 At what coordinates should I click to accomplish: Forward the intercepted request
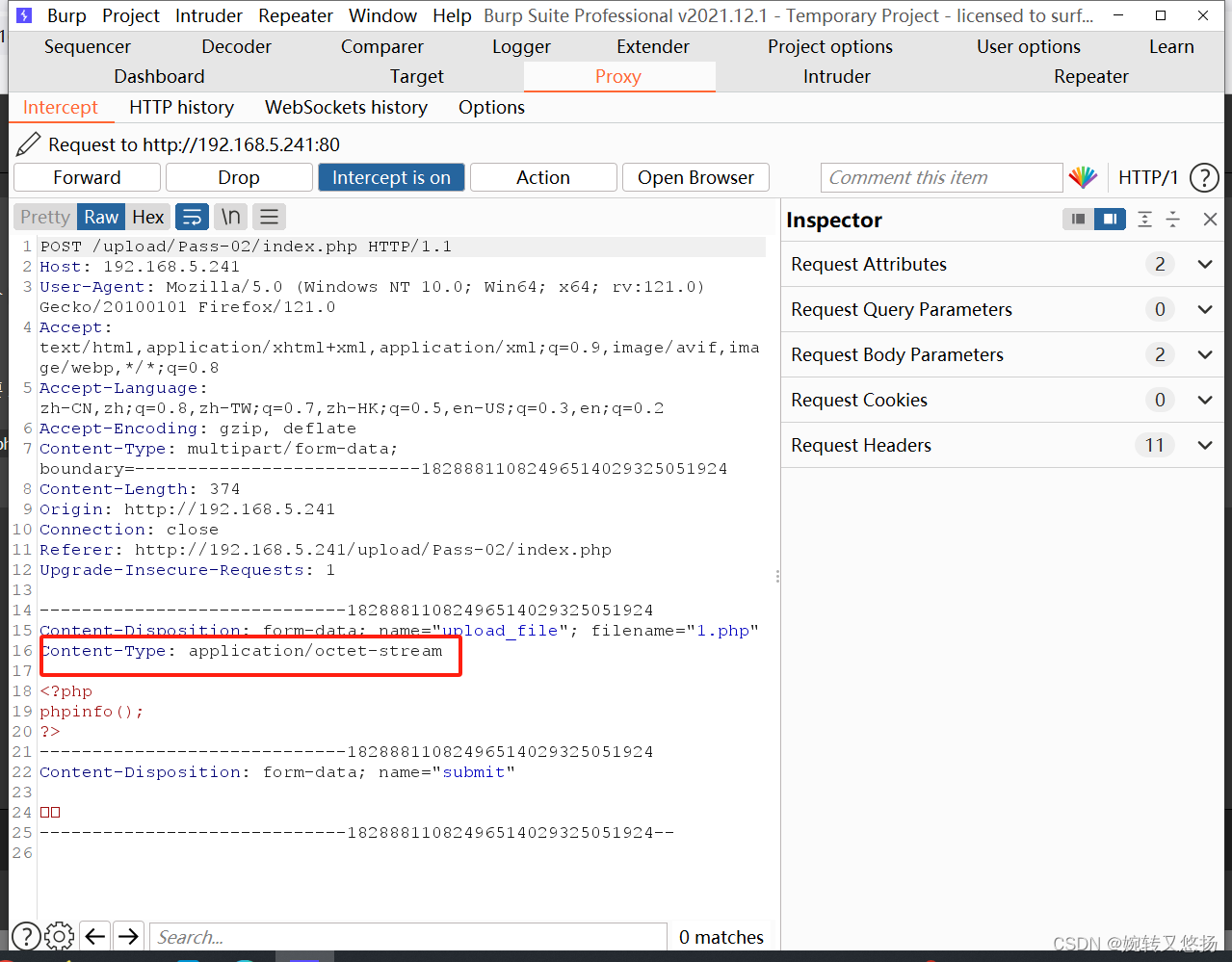[87, 177]
